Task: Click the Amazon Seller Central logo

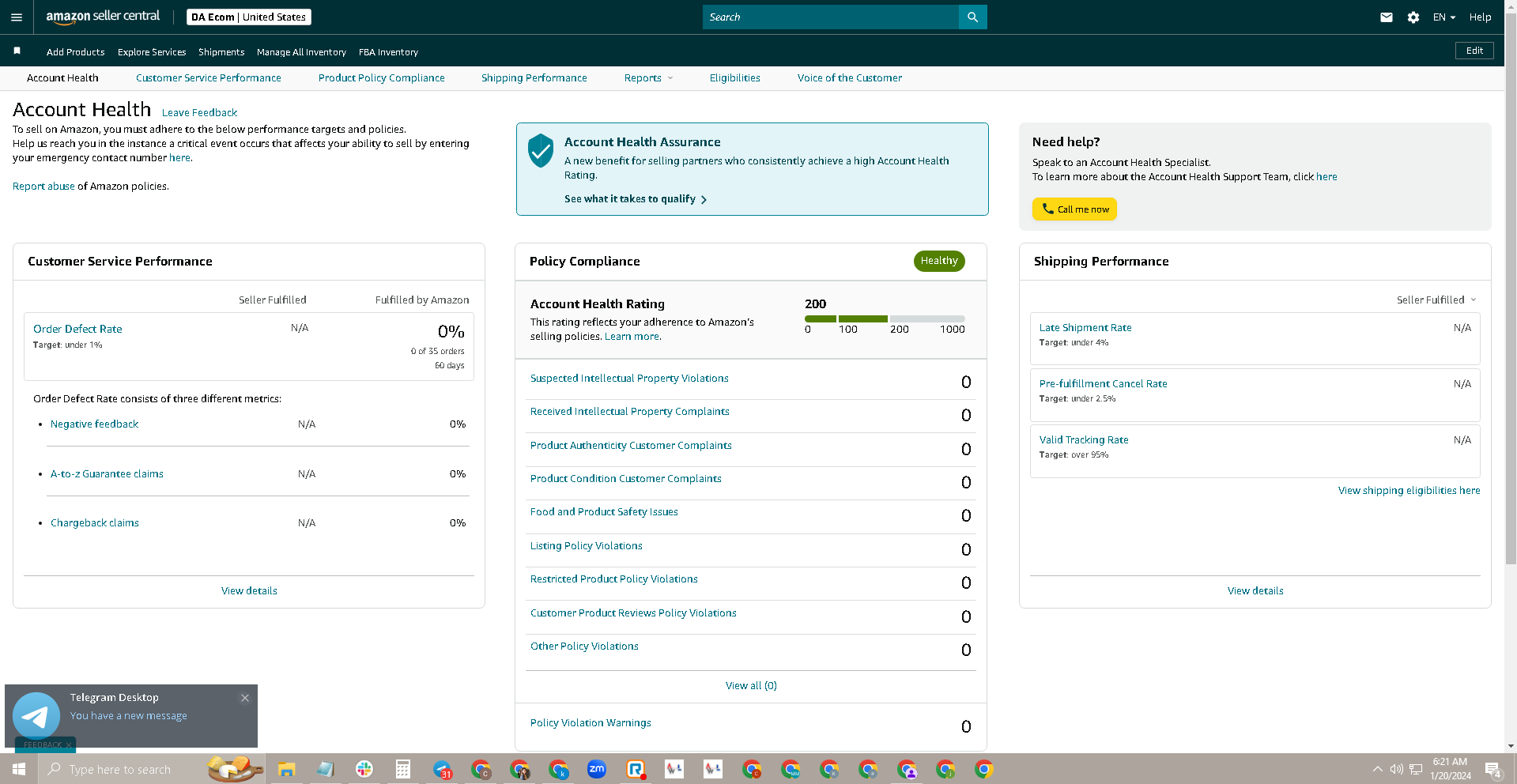Action: point(103,17)
